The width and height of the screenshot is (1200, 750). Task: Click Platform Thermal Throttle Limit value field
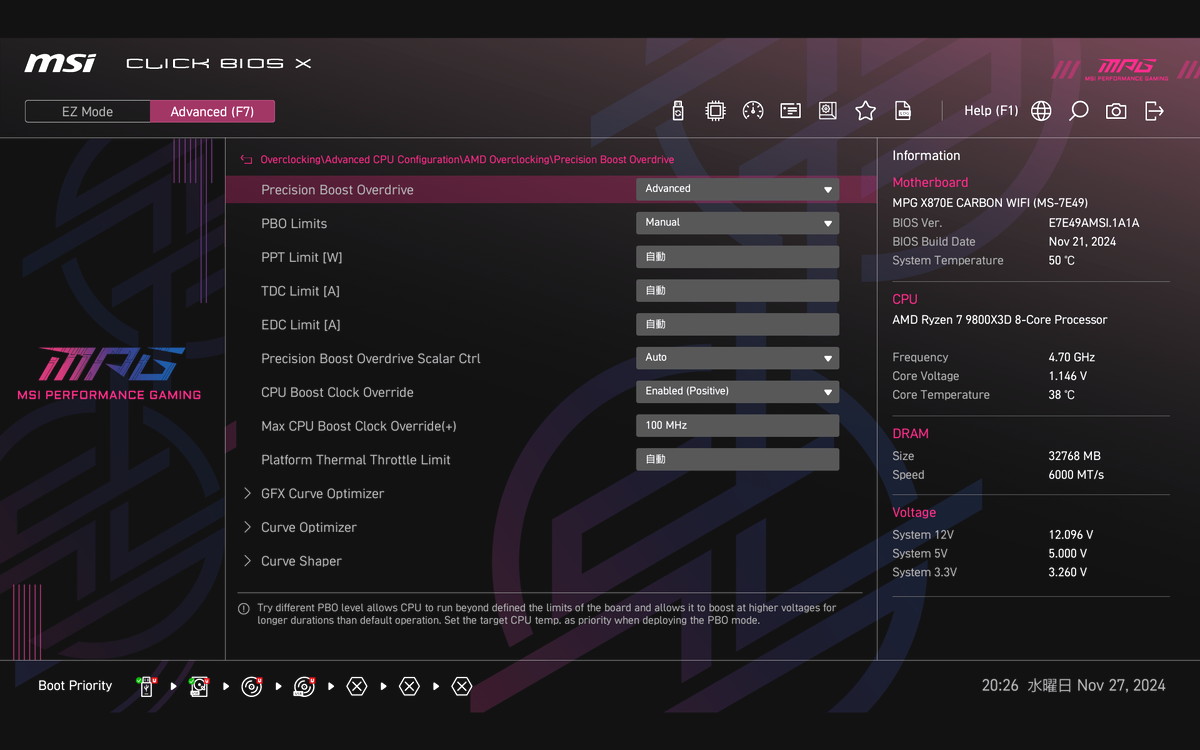pos(737,460)
